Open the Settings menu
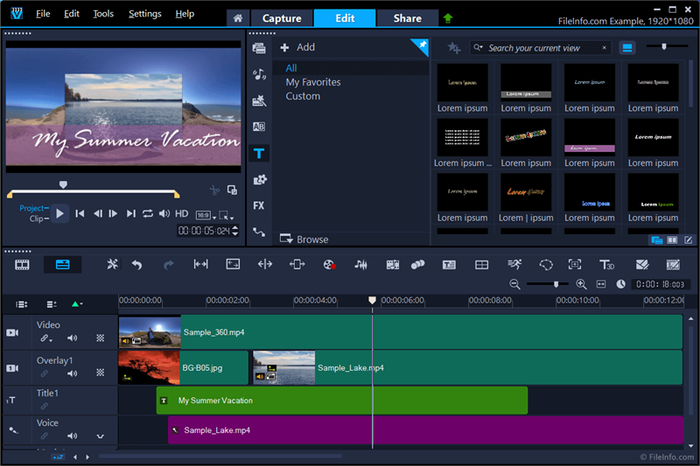This screenshot has width=700, height=466. pos(145,14)
